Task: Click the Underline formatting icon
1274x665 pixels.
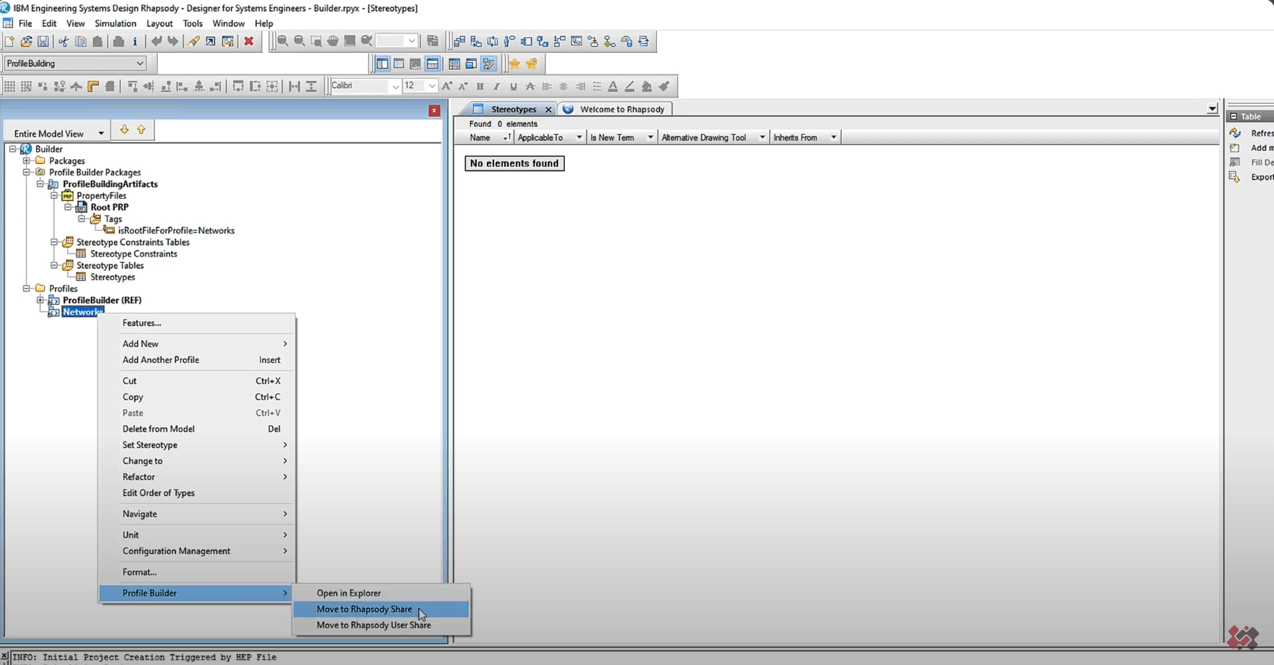Action: tap(513, 87)
